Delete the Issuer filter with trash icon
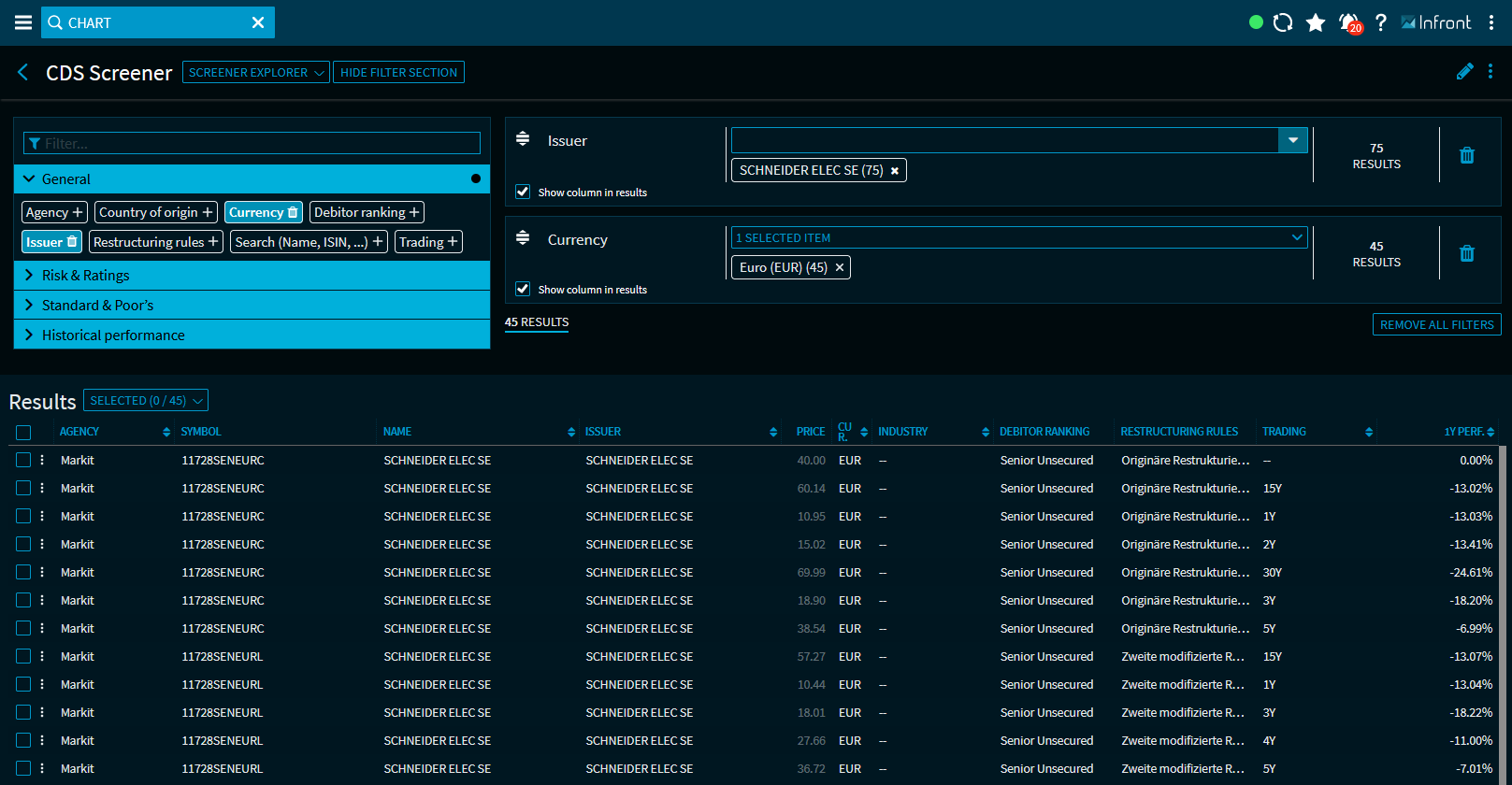This screenshot has width=1512, height=785. 1467,155
